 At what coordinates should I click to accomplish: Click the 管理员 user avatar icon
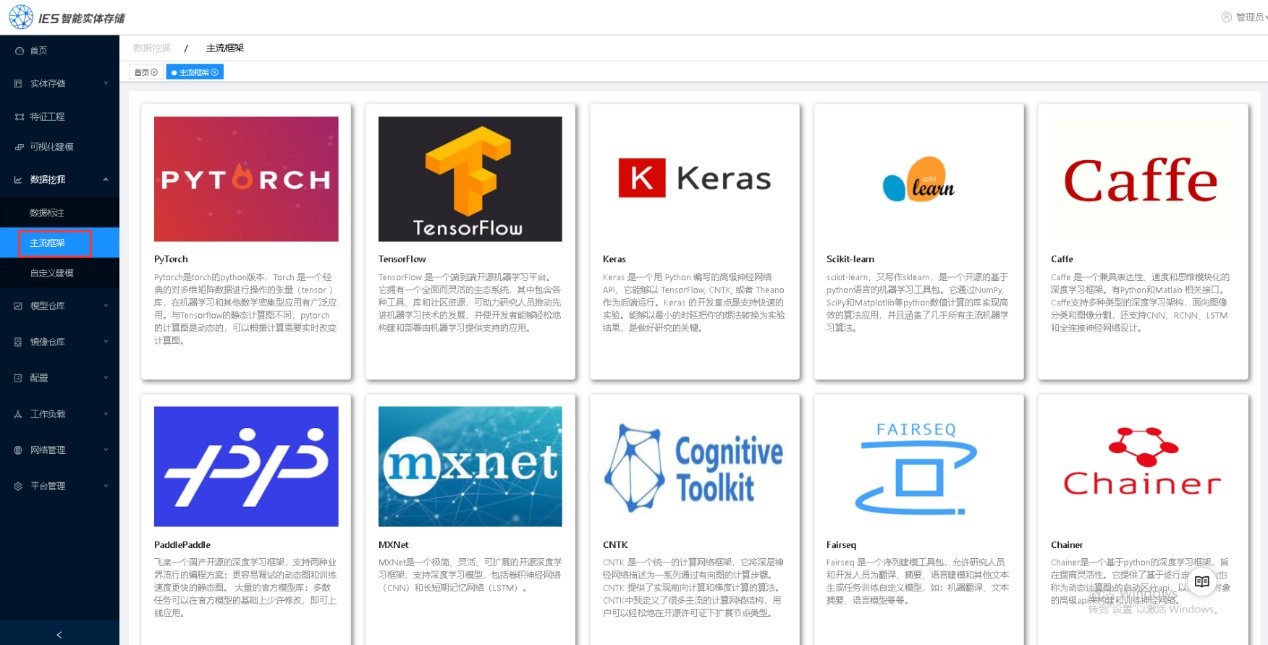(1227, 17)
